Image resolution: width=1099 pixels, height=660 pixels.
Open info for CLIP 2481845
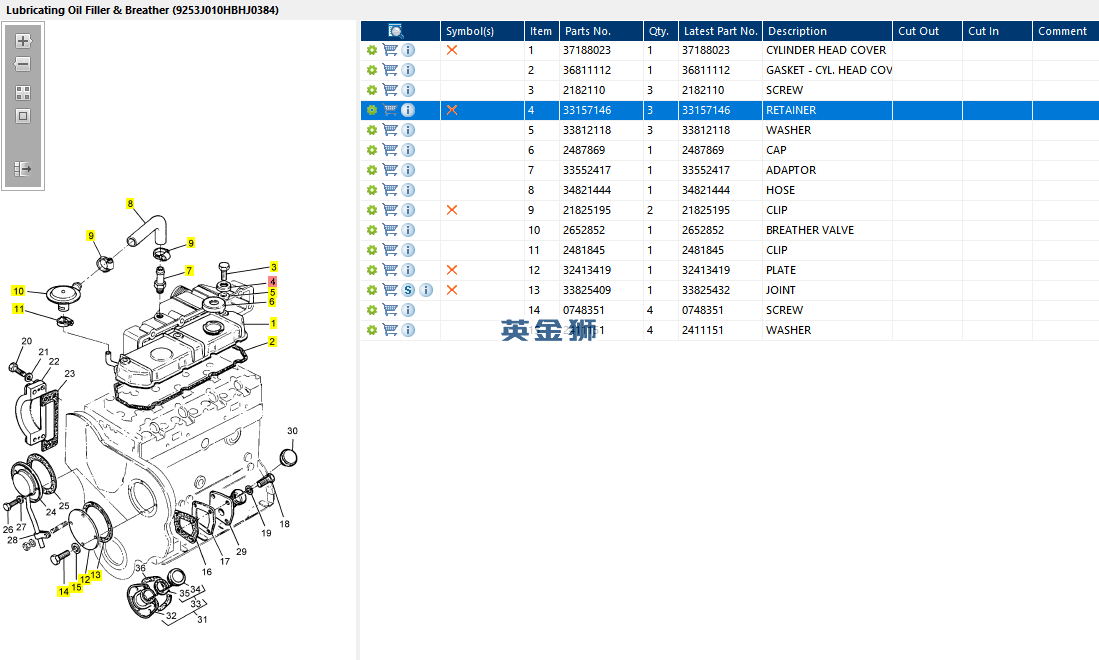click(408, 250)
